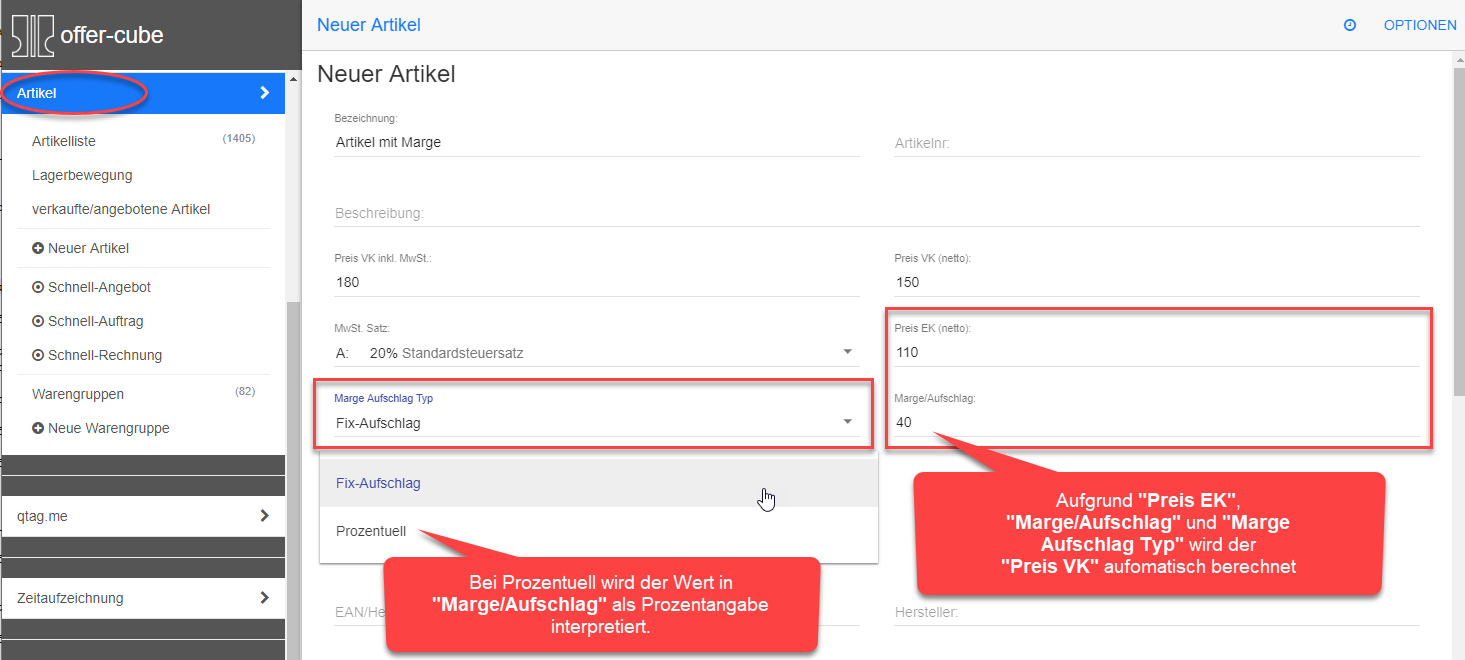Screen dimensions: 1465x660
Task: Click the Preis EK (netto) field
Action: click(1157, 352)
